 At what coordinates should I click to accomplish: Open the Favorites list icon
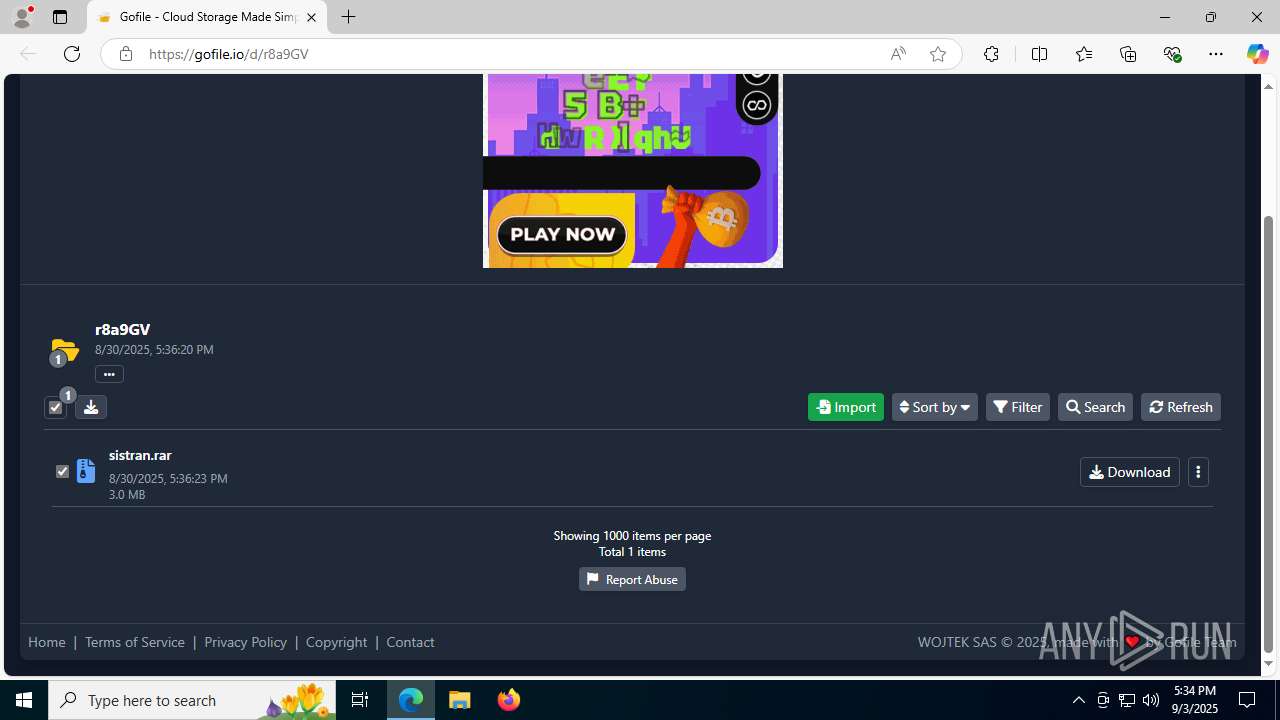point(1084,54)
